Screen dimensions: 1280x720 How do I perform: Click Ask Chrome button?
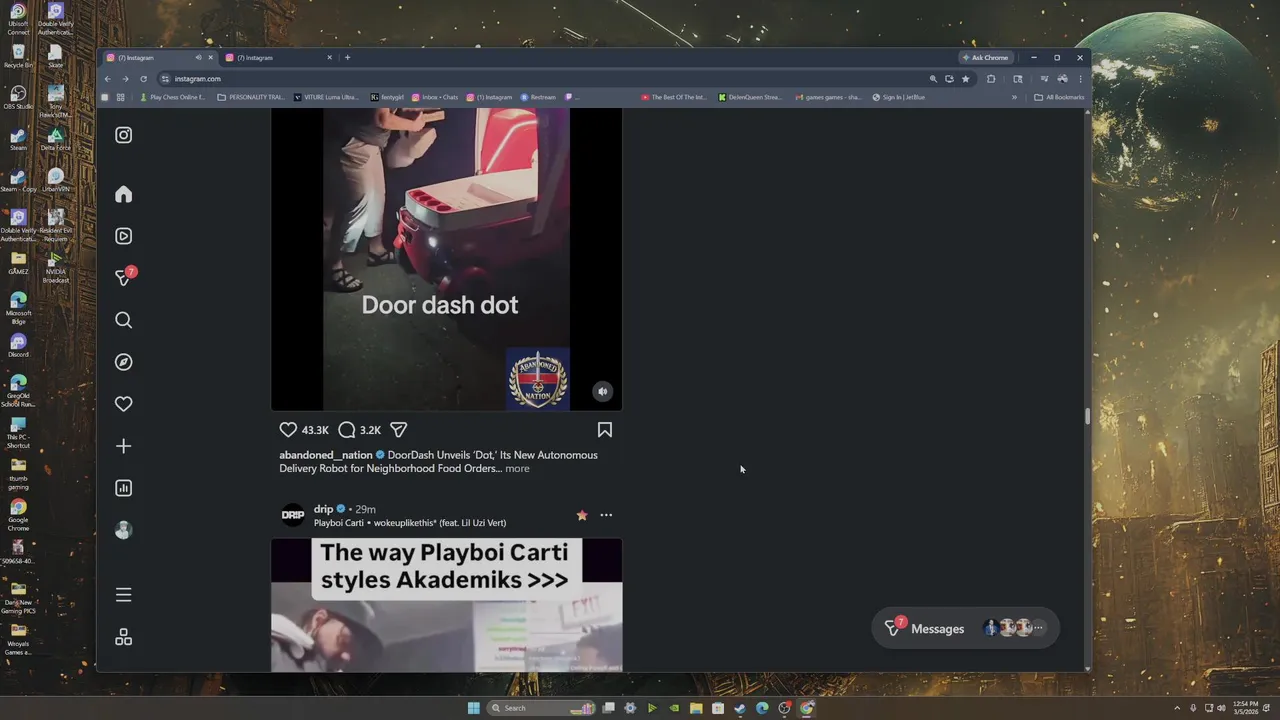tap(985, 58)
